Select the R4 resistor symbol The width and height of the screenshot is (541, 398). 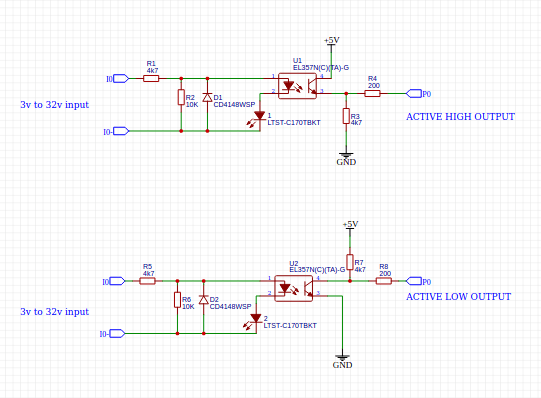(373, 93)
